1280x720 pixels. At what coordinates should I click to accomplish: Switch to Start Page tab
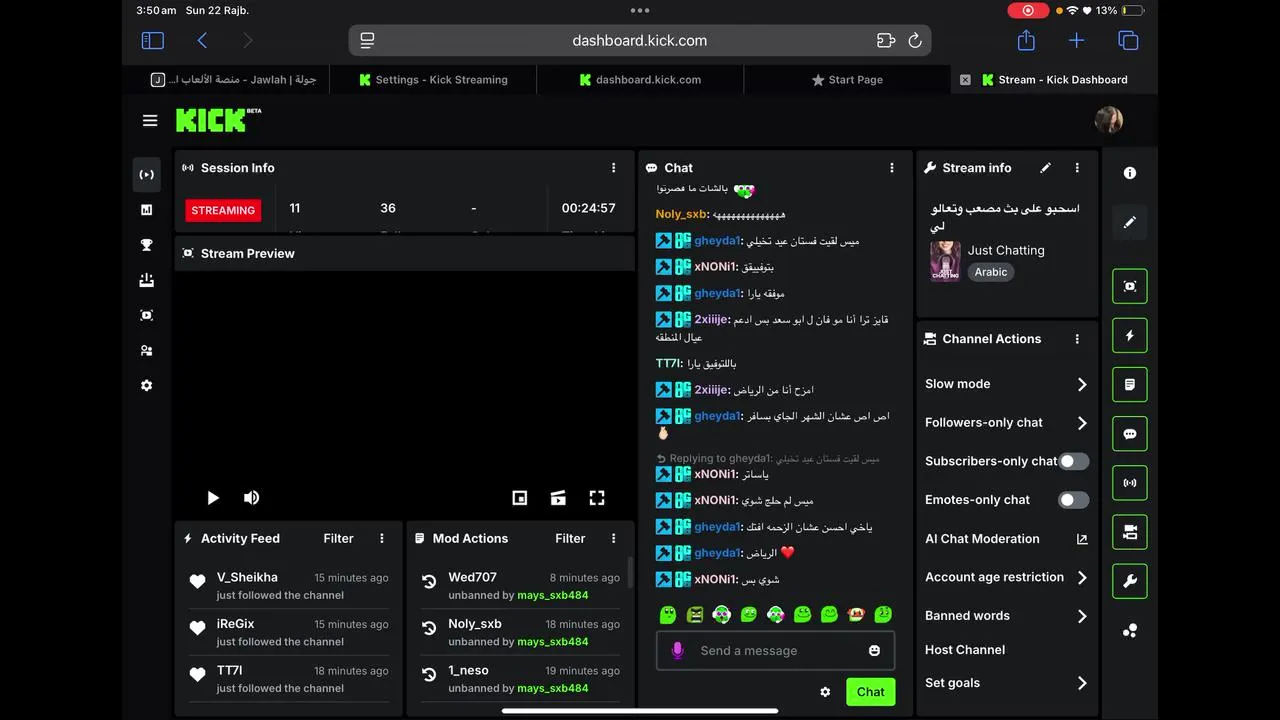(847, 80)
